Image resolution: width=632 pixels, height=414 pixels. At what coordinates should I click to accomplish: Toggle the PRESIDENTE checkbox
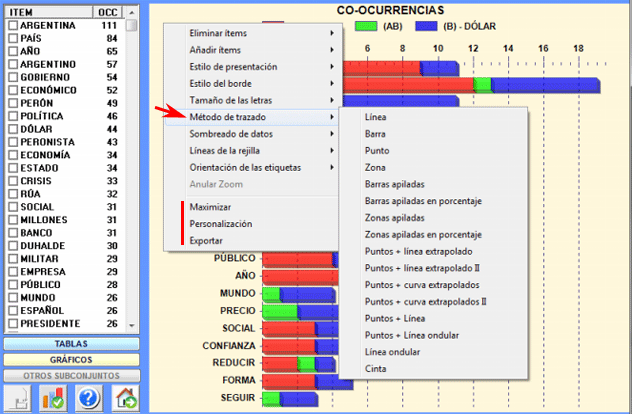pyautogui.click(x=13, y=323)
